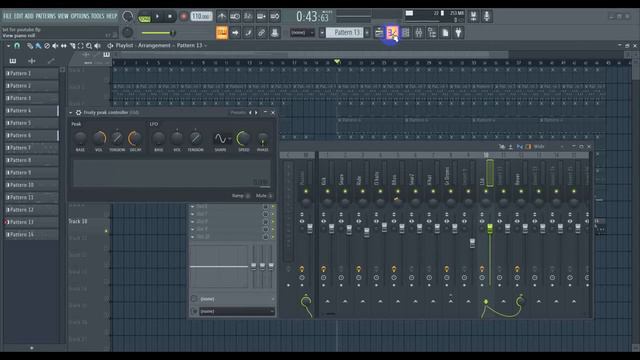Viewport: 640px width, 360px height.
Task: Open the playlist view icon
Action: 379,33
